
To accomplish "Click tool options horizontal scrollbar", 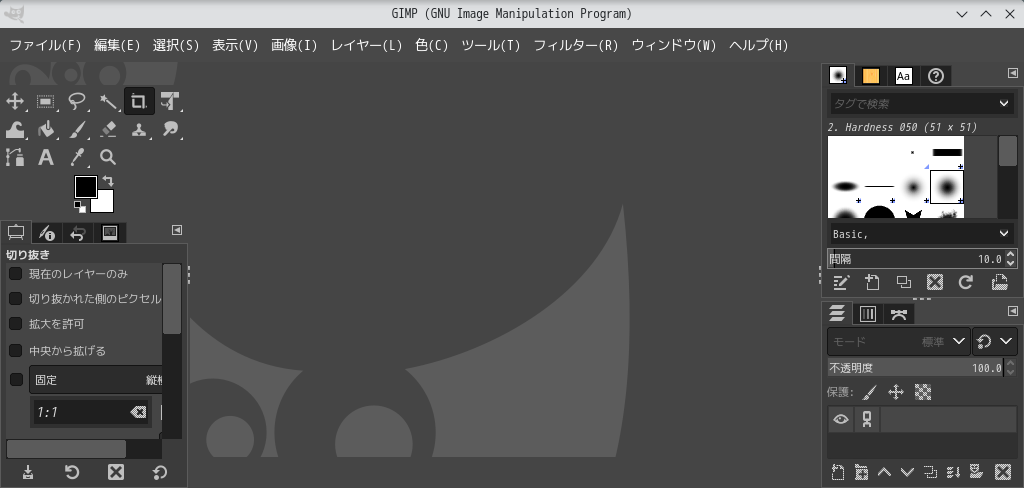I will pyautogui.click(x=66, y=449).
